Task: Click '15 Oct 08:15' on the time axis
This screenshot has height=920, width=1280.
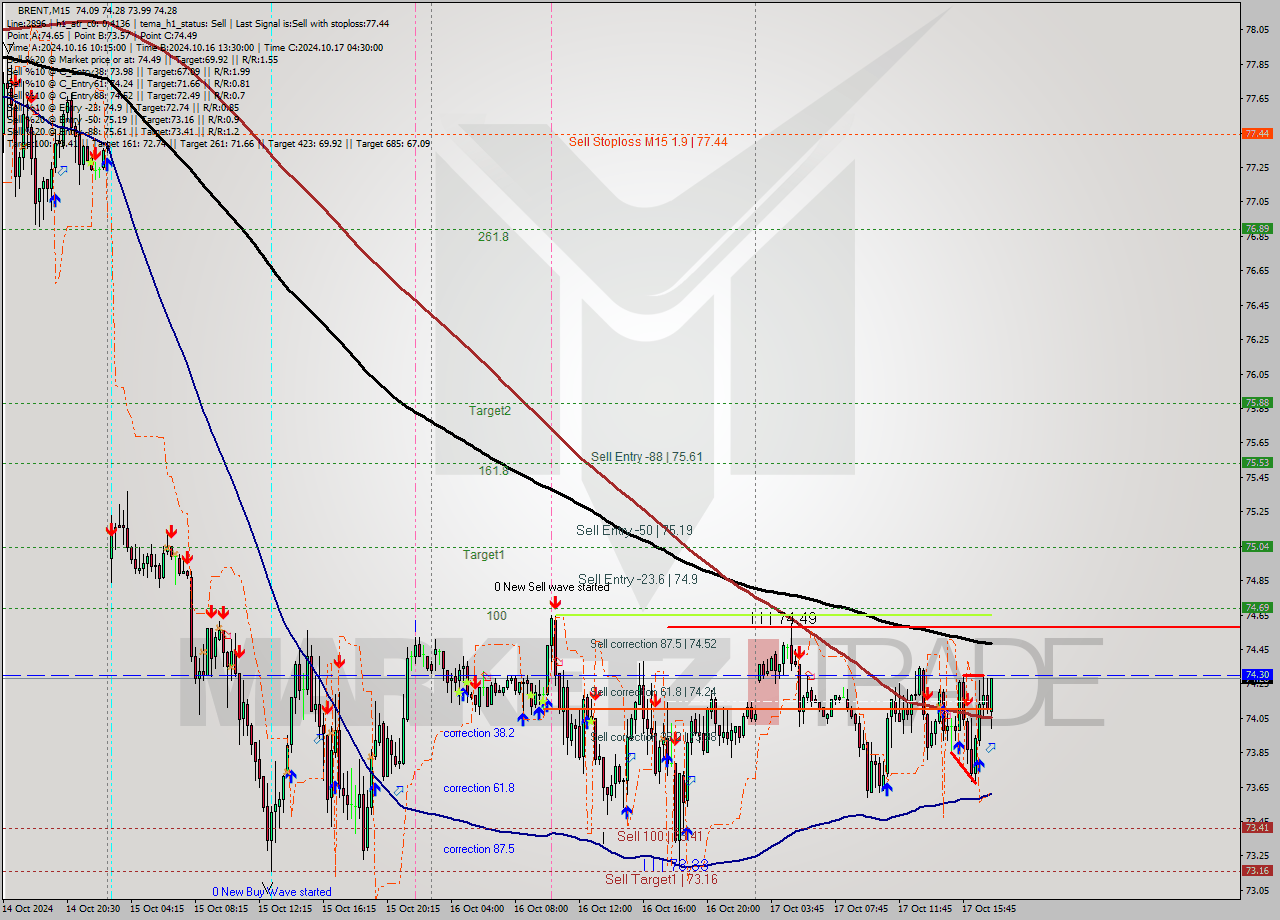Action: point(221,909)
